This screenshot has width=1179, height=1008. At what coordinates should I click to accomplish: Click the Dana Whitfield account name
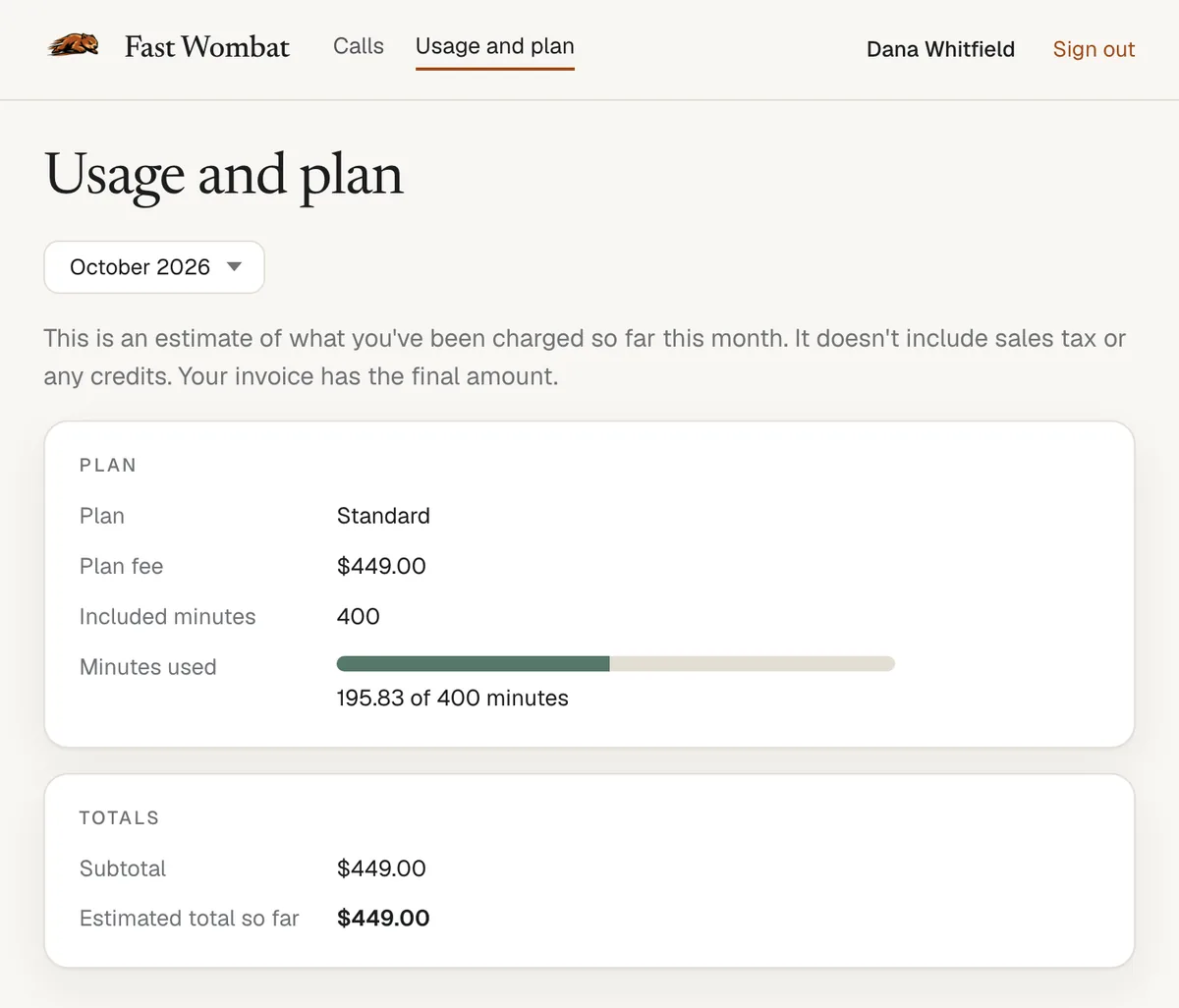click(x=940, y=49)
